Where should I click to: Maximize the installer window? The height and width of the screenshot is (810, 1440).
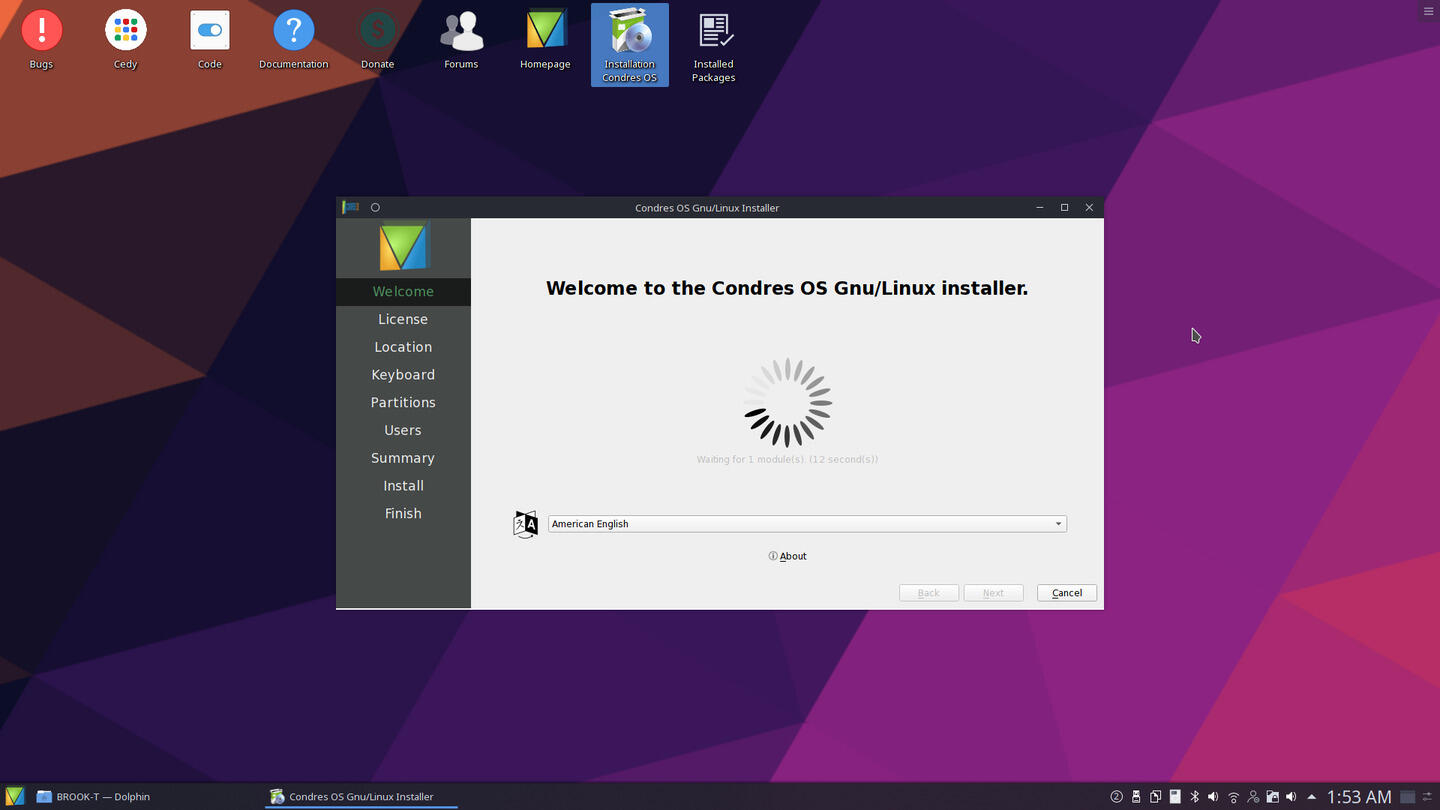(x=1064, y=207)
